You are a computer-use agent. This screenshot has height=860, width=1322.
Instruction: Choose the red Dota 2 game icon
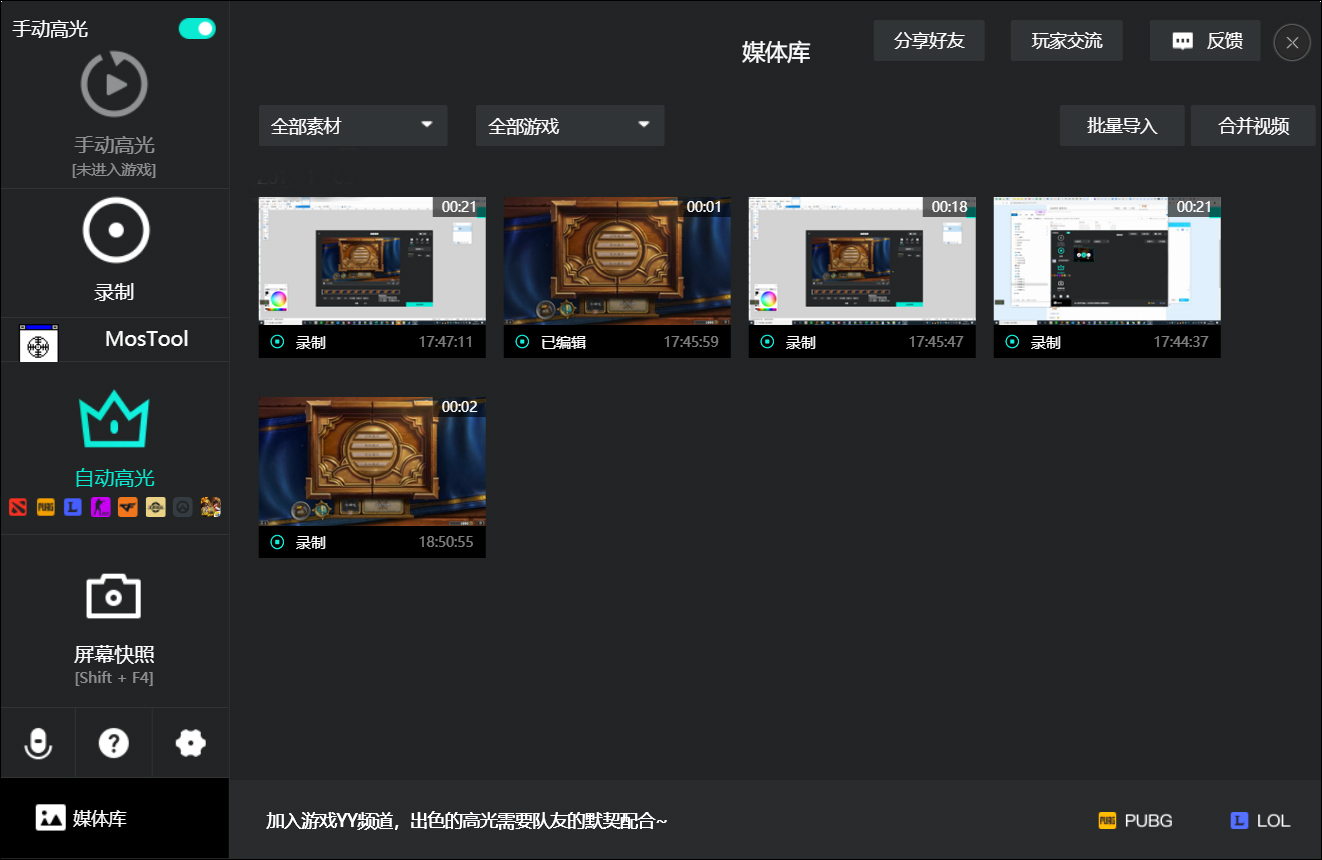pyautogui.click(x=18, y=506)
